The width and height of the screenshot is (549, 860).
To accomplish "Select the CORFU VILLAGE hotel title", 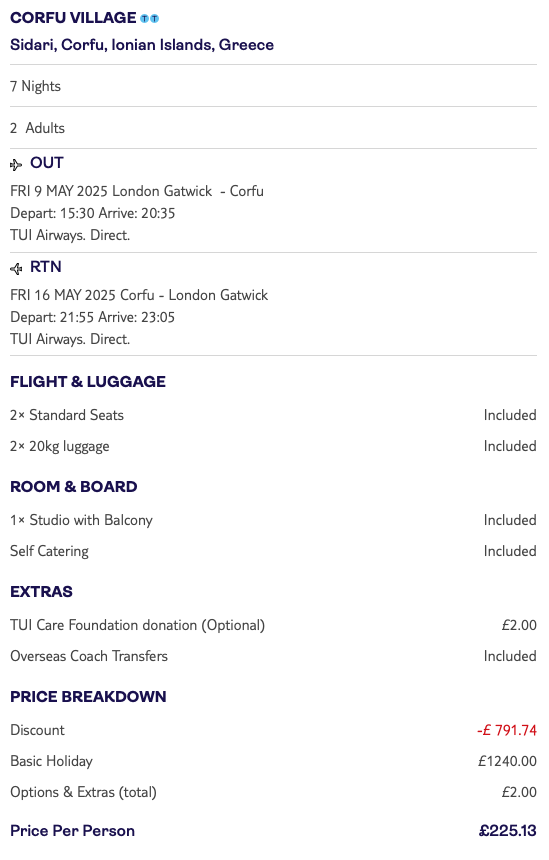I will tap(73, 18).
